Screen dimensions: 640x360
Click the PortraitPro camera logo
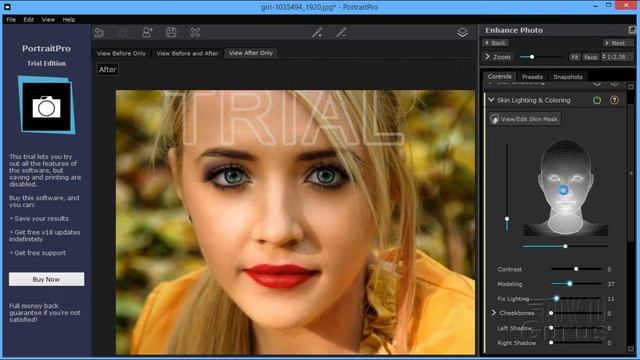tap(47, 105)
